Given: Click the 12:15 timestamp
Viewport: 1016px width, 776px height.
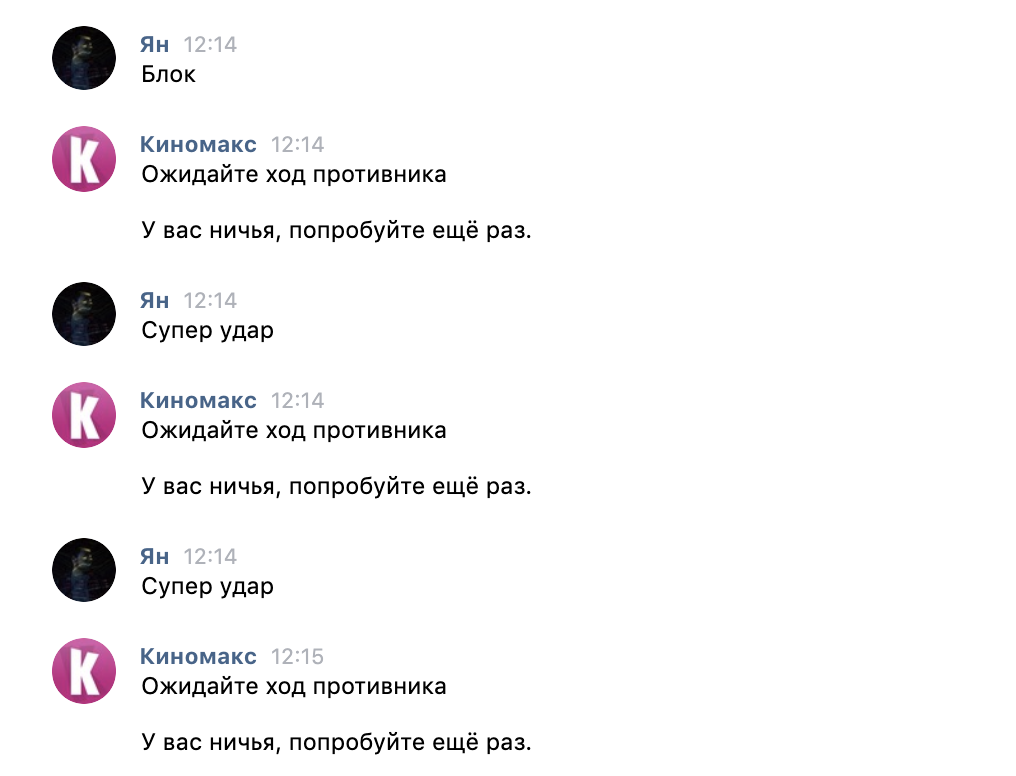Looking at the screenshot, I should 298,657.
